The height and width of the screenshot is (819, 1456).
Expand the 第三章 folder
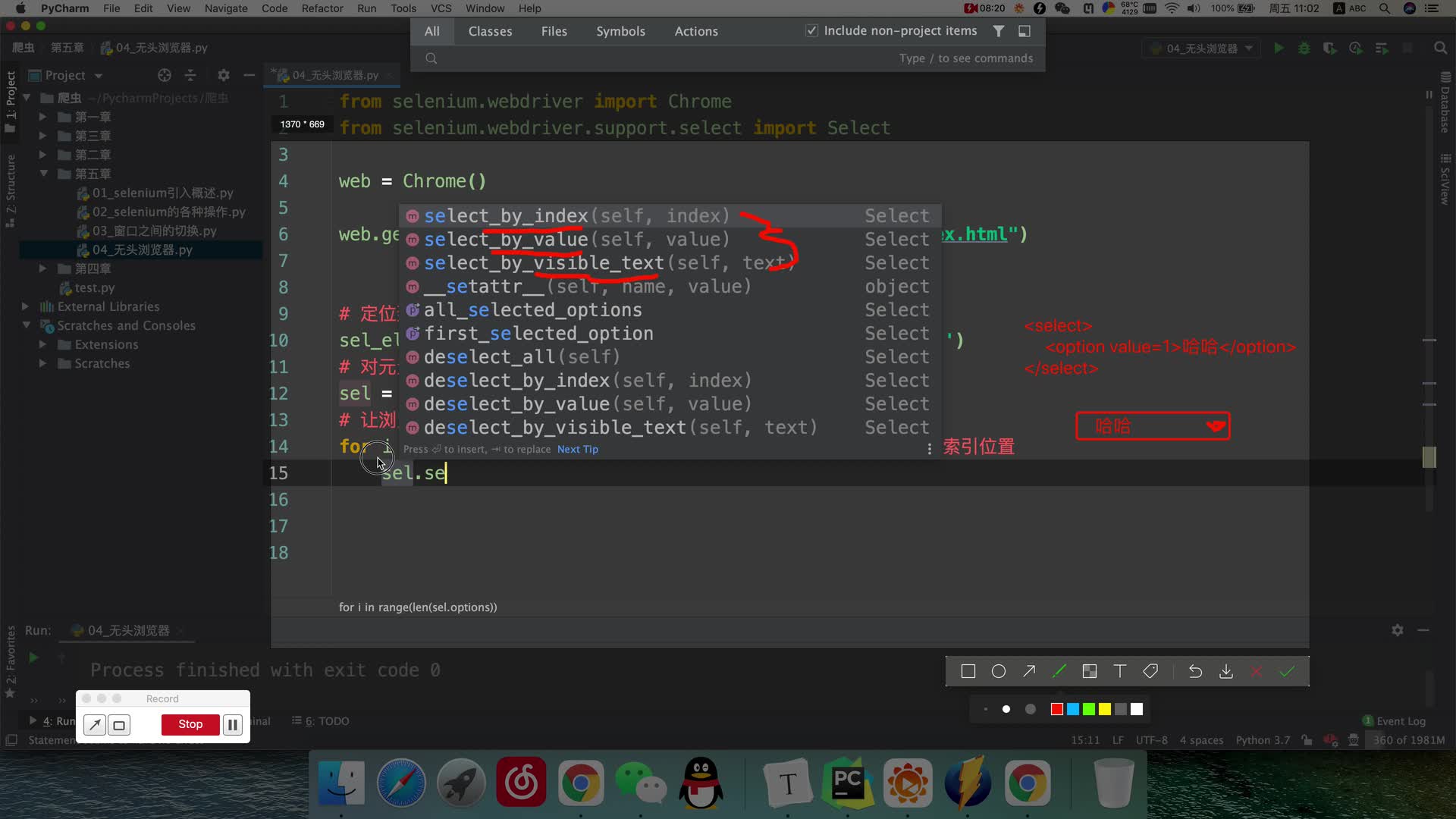42,136
